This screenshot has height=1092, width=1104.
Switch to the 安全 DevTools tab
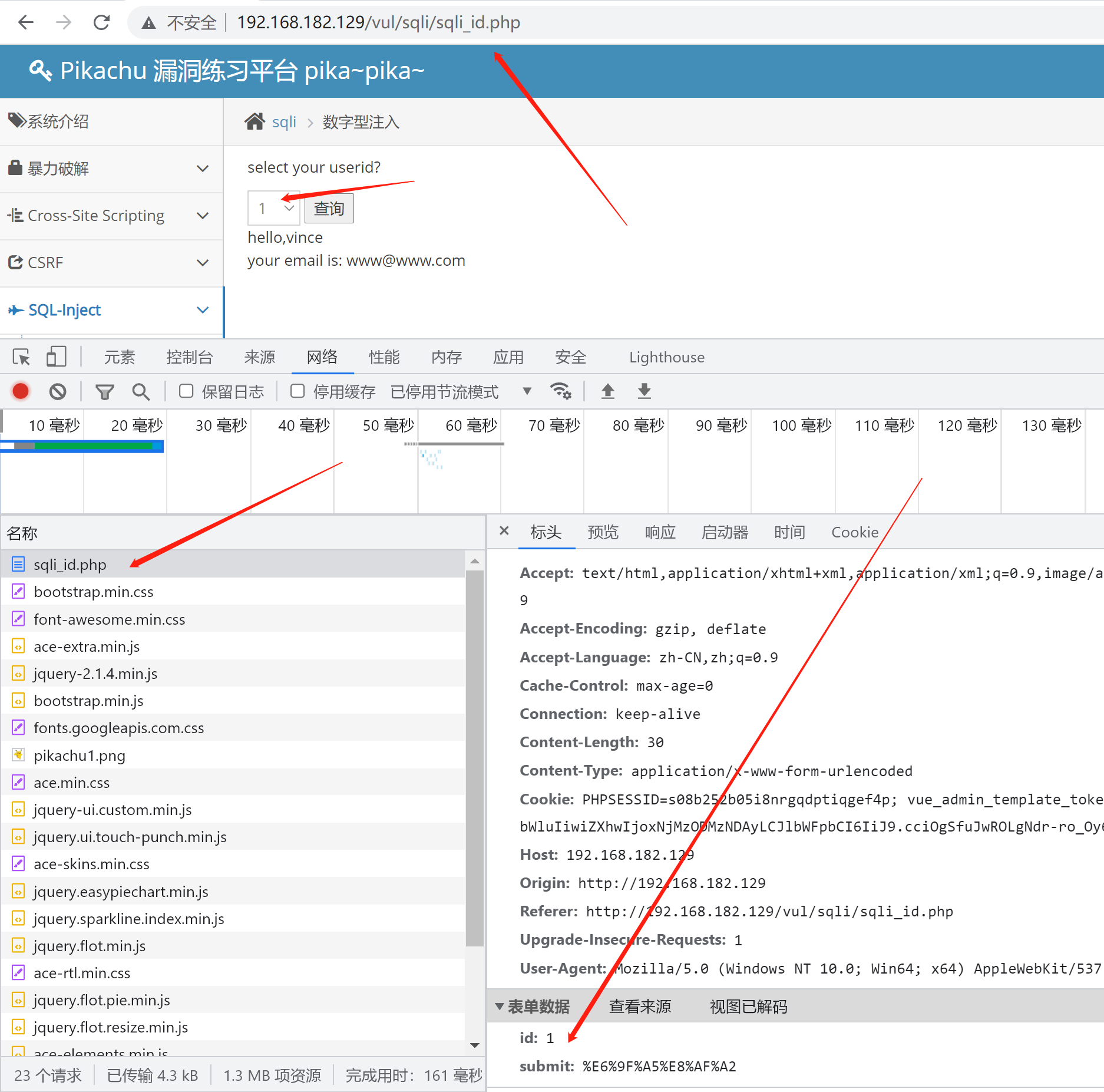coord(571,357)
